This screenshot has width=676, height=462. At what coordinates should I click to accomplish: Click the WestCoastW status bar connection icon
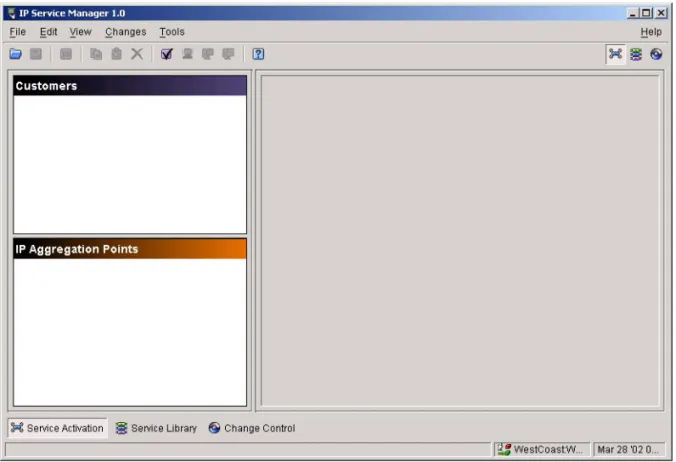tap(504, 450)
